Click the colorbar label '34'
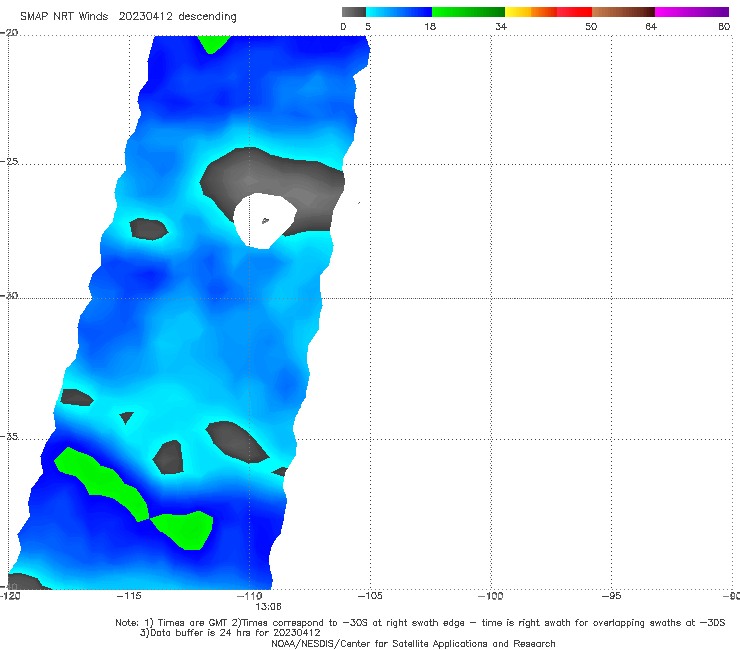 tap(501, 26)
